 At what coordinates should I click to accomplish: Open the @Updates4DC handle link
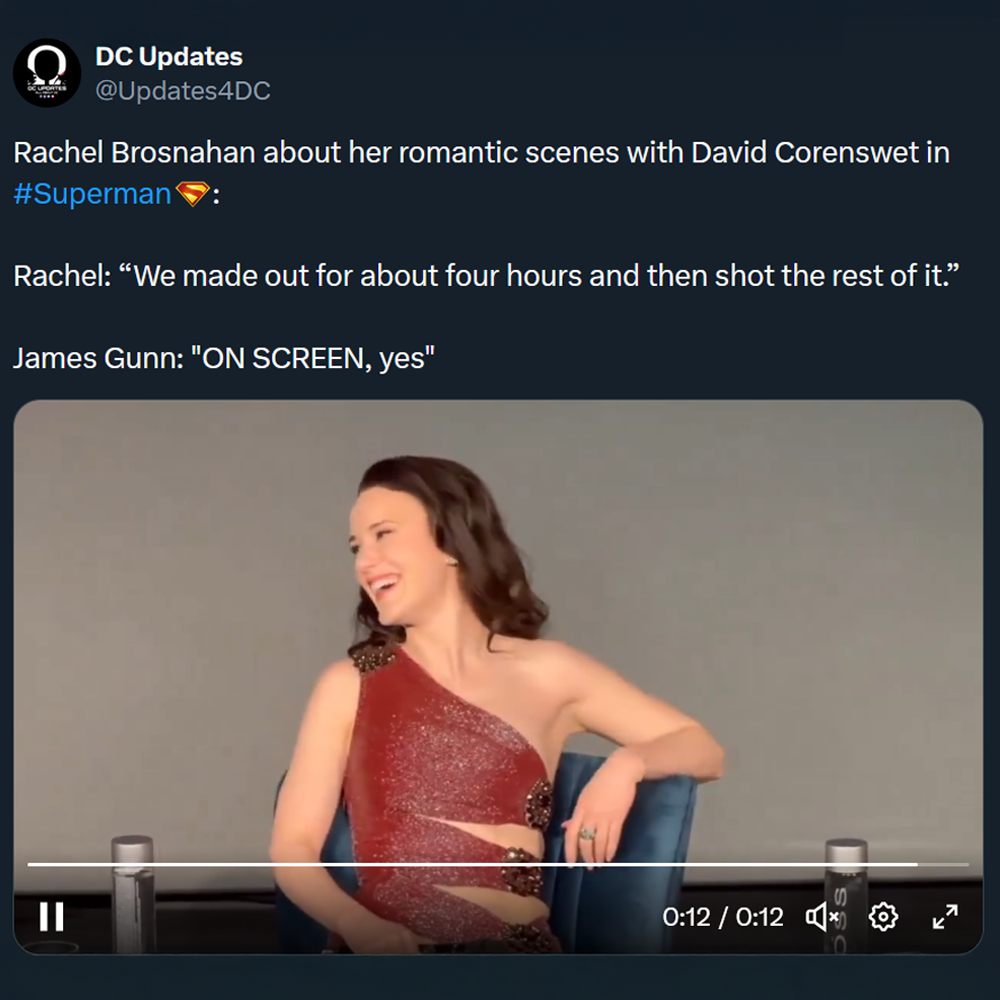coord(183,91)
